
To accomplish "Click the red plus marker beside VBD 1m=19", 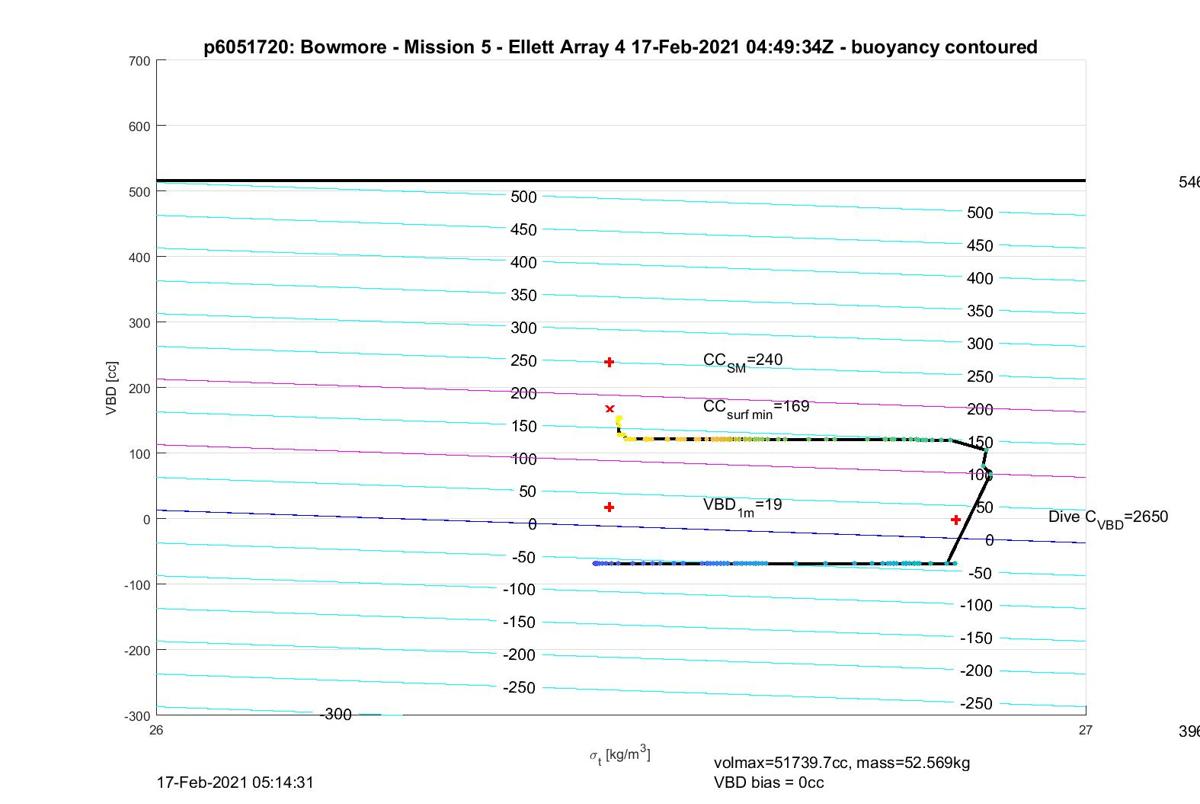I will [x=609, y=507].
